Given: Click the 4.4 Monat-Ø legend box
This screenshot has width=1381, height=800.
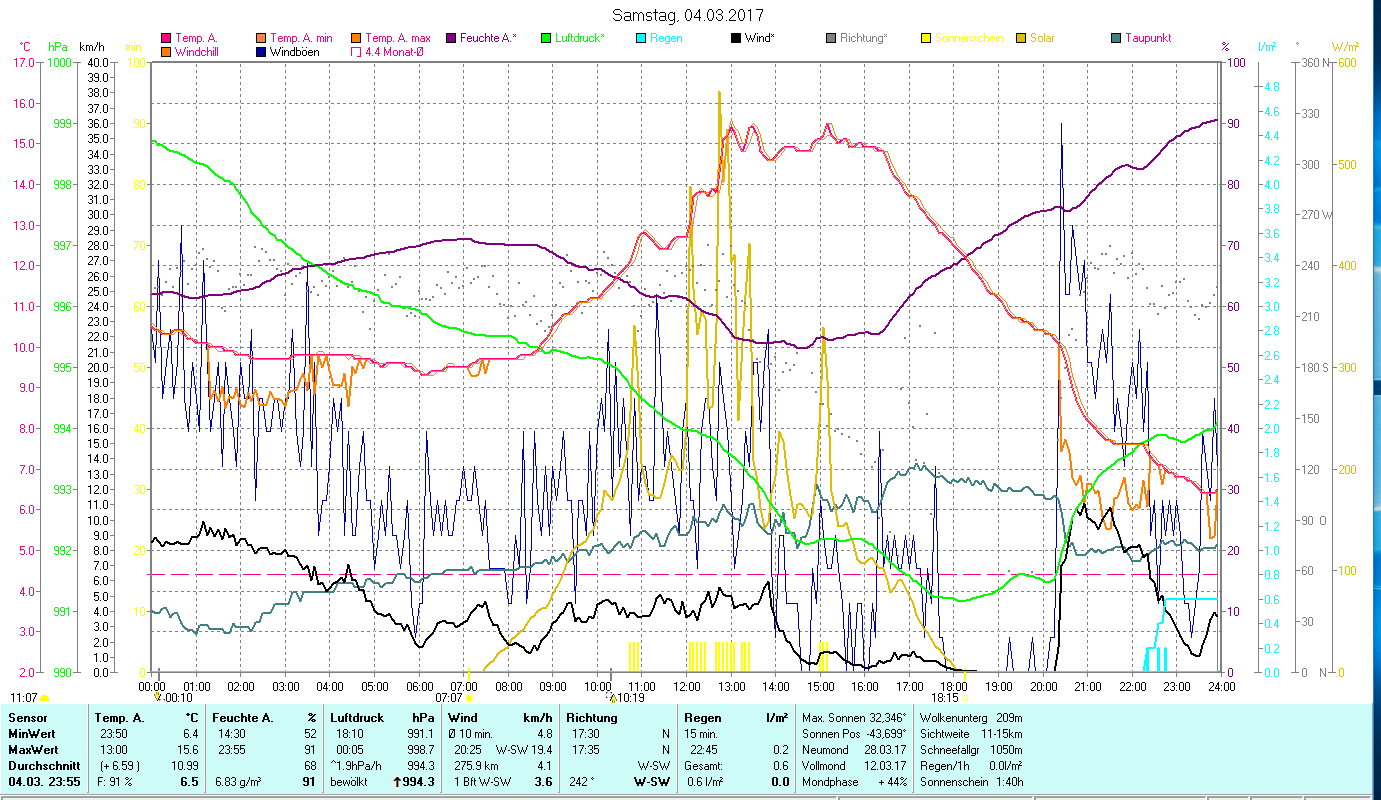Looking at the screenshot, I should [357, 51].
